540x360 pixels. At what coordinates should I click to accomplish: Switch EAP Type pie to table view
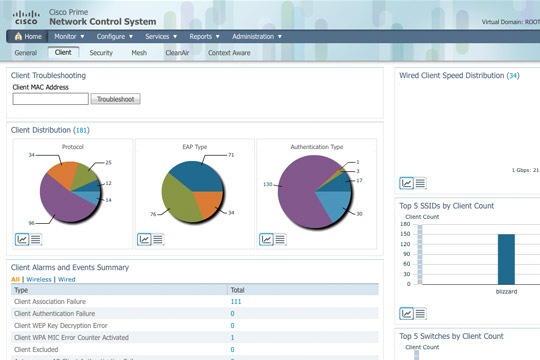(158, 239)
